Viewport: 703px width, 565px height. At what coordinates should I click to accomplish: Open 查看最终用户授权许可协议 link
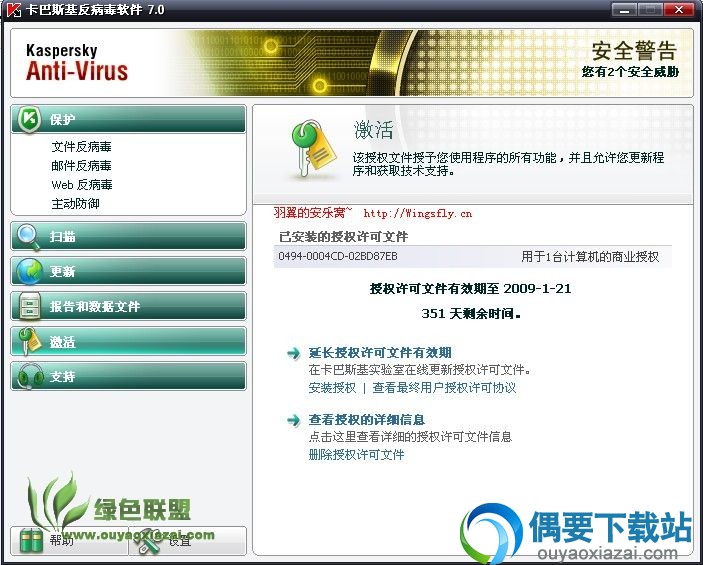[444, 388]
